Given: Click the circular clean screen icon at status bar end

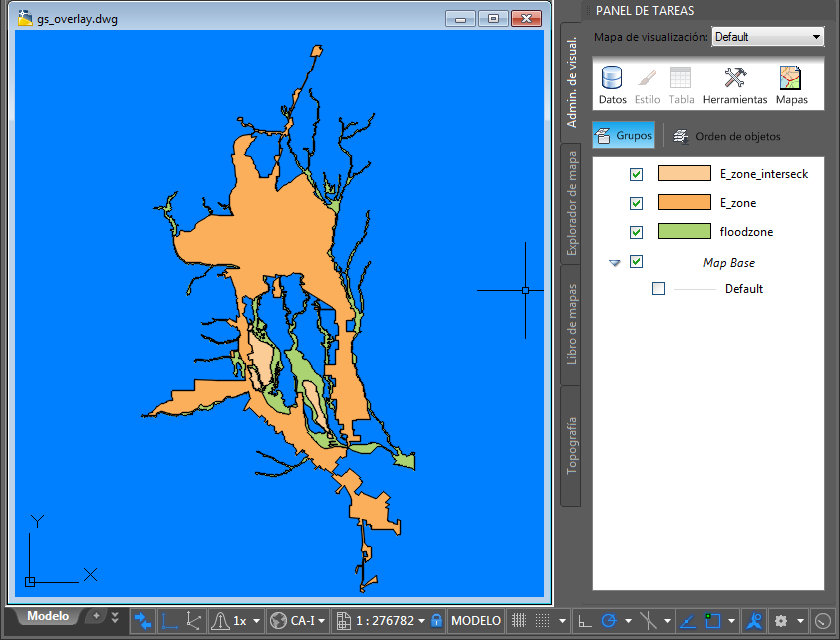Looking at the screenshot, I should (822, 621).
